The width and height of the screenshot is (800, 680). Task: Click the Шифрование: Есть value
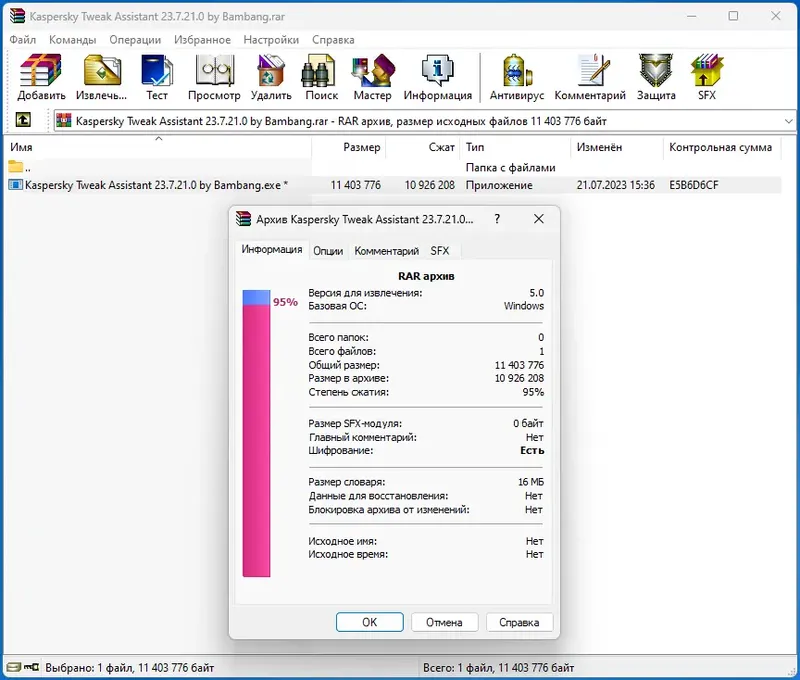click(x=532, y=450)
